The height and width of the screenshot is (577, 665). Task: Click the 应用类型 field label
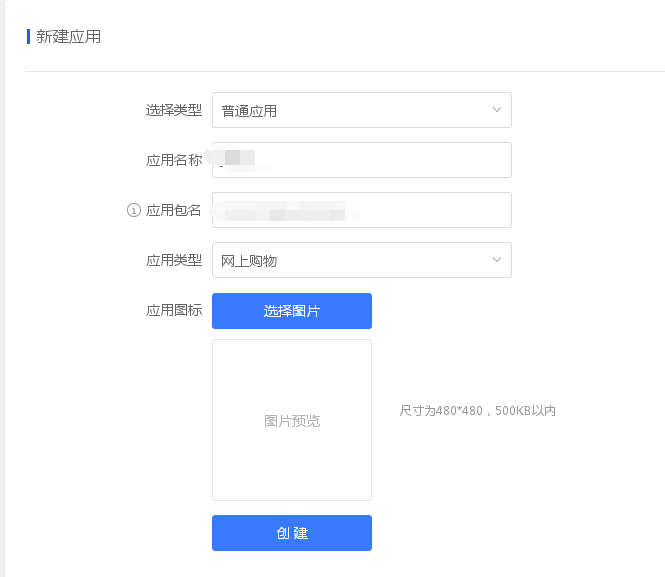pos(173,260)
